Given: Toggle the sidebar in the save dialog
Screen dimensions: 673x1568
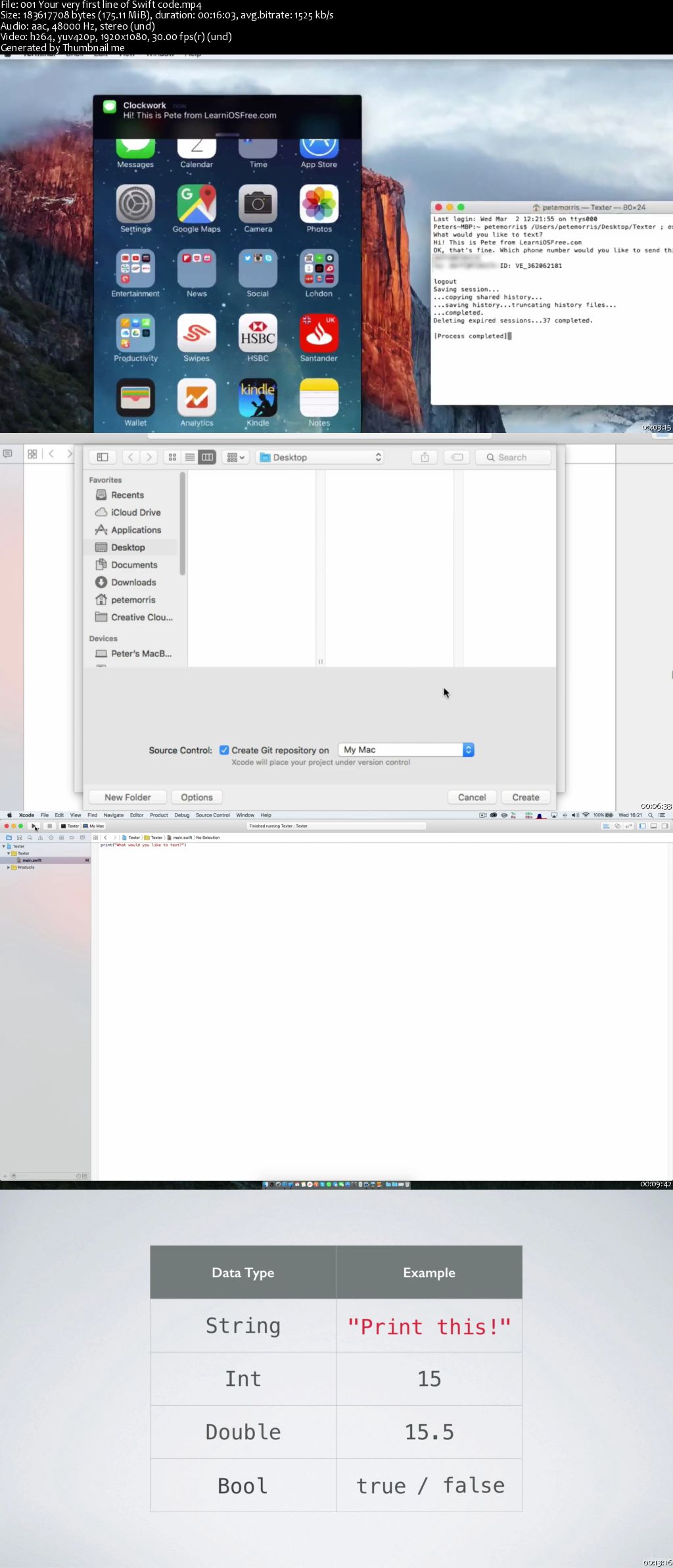Looking at the screenshot, I should tap(103, 457).
